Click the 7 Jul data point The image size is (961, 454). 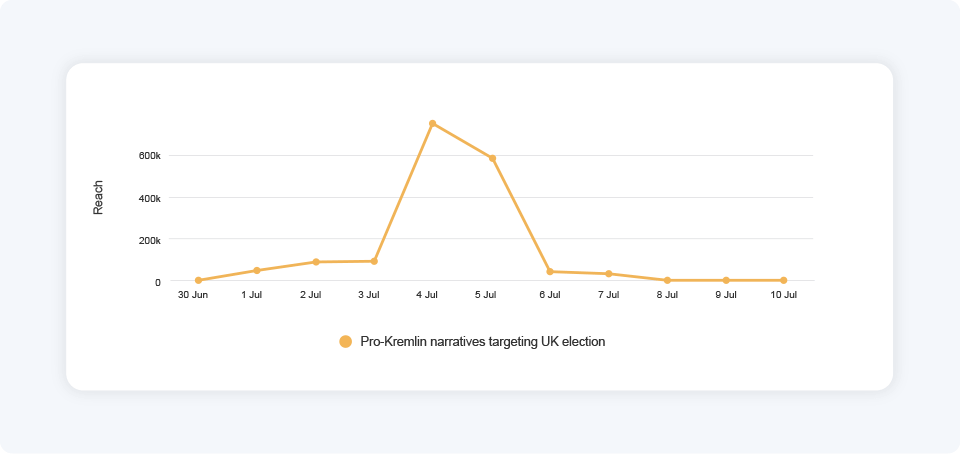coord(608,274)
